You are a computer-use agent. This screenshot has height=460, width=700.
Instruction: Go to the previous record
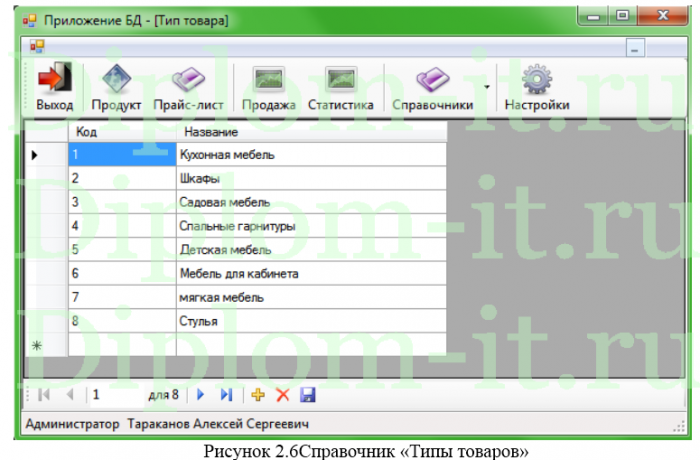pyautogui.click(x=70, y=395)
